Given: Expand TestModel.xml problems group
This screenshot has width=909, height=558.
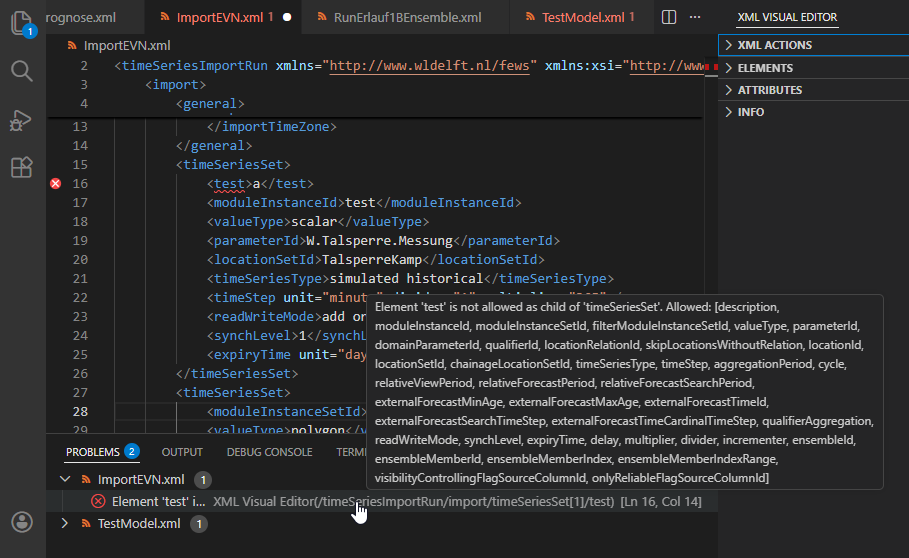Looking at the screenshot, I should 65,523.
